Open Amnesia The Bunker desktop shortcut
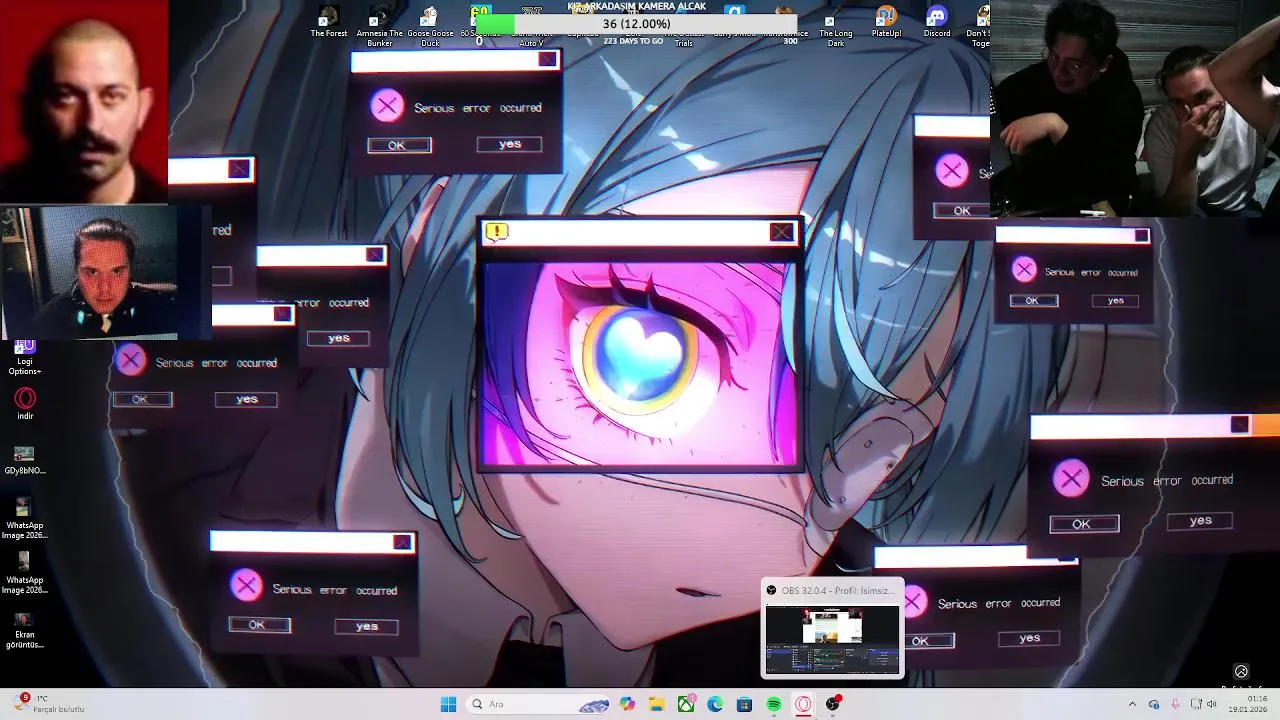 [379, 26]
